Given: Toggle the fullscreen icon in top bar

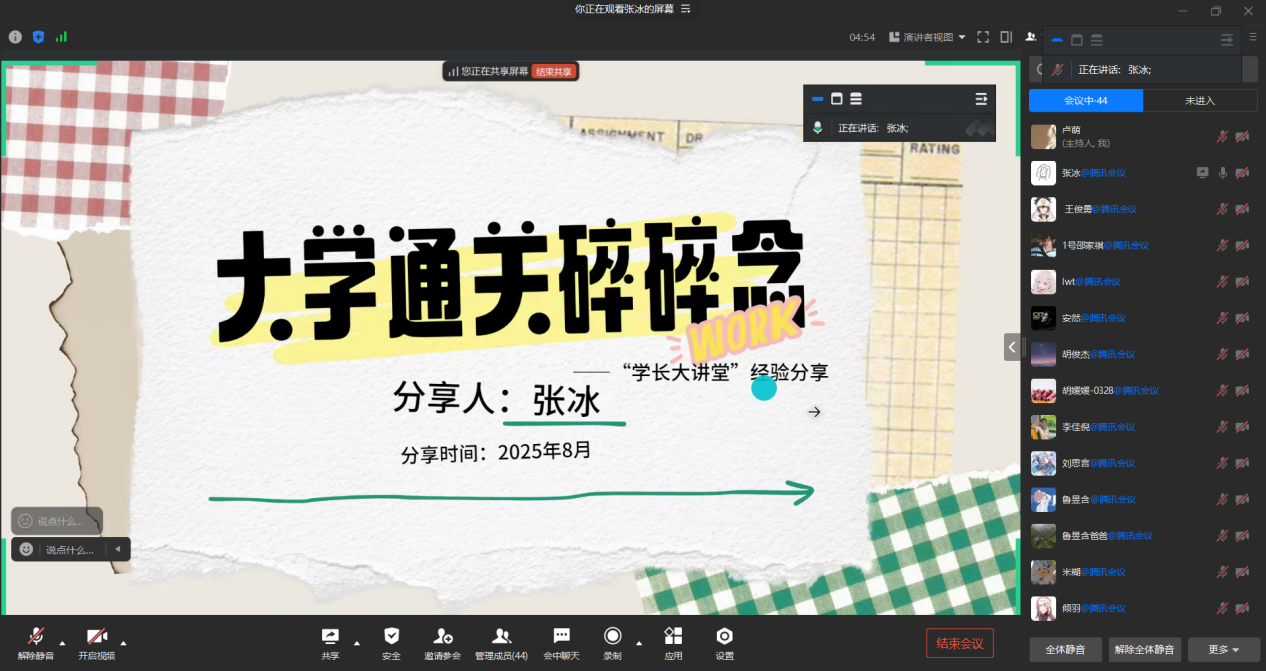Looking at the screenshot, I should click(982, 37).
